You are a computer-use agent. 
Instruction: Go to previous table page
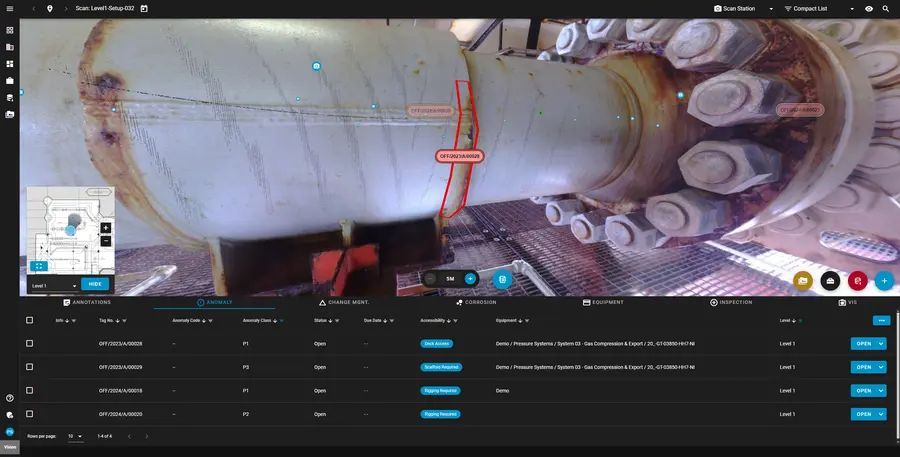click(129, 436)
